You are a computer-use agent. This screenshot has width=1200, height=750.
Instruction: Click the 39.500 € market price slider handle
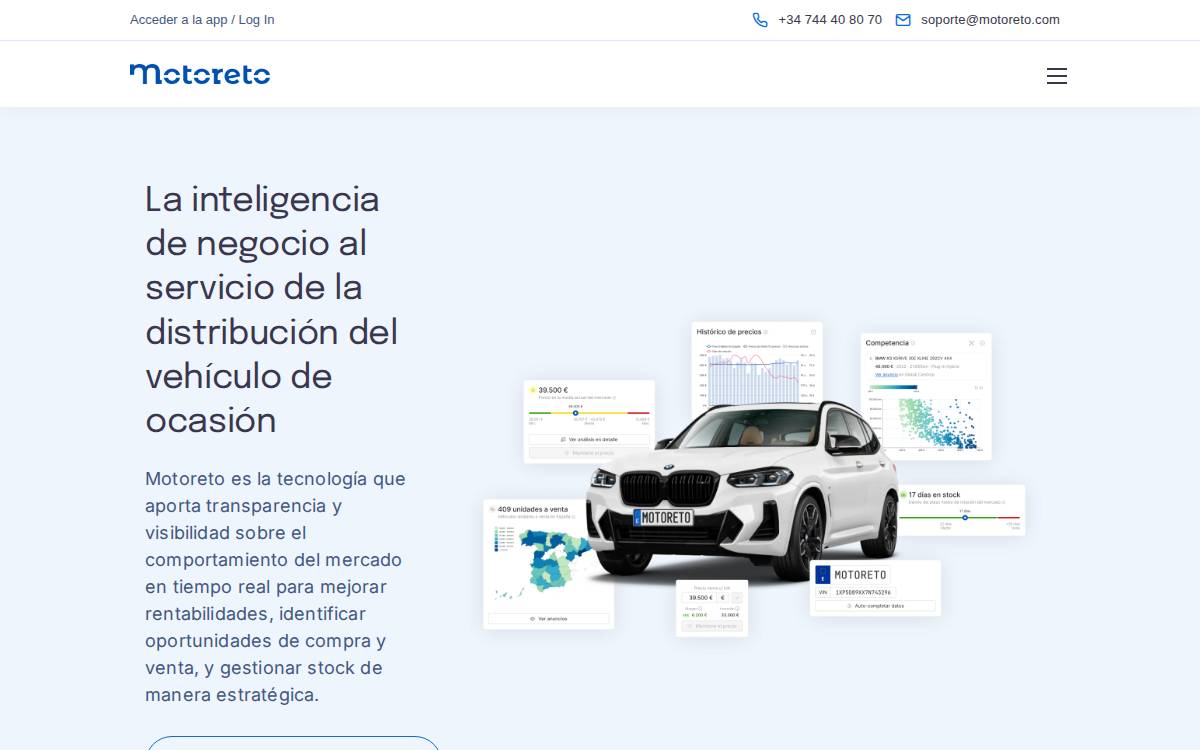(x=575, y=413)
